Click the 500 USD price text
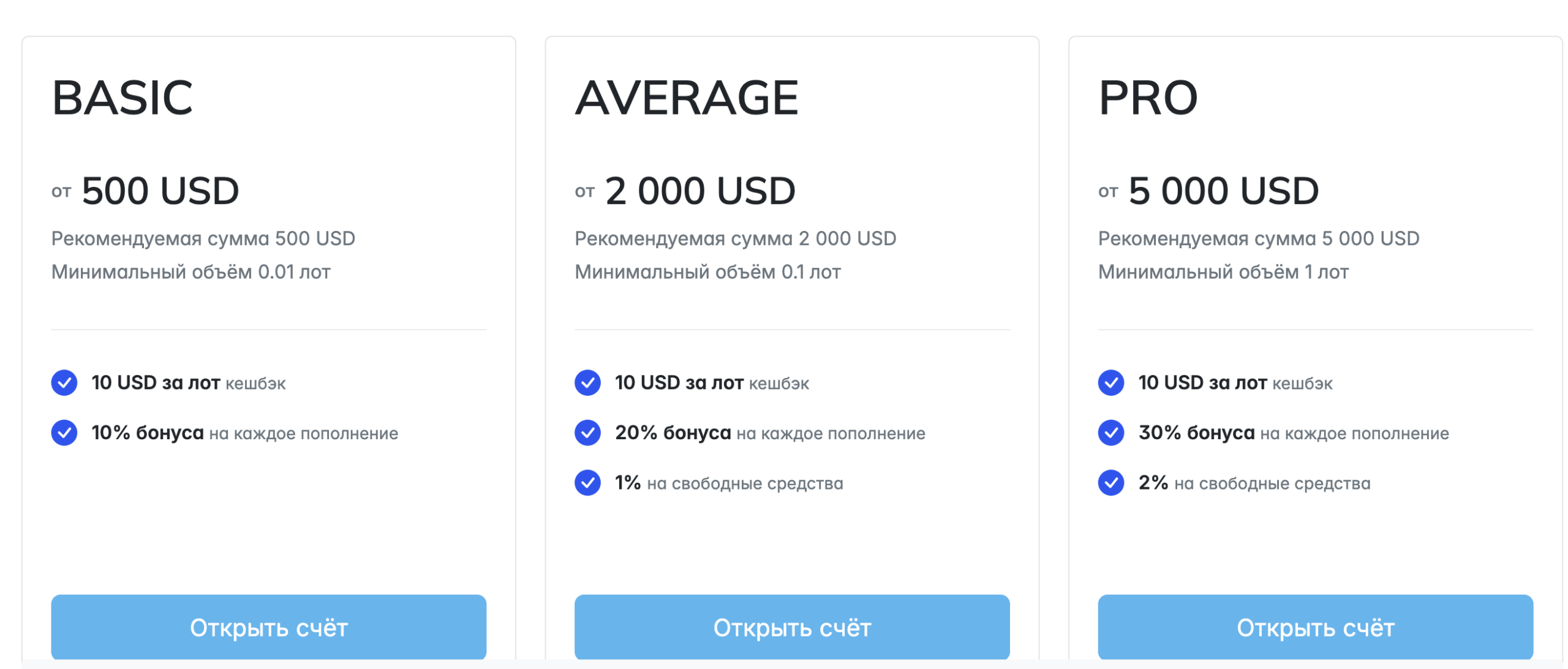Screen dimensions: 1568x669 click(160, 191)
